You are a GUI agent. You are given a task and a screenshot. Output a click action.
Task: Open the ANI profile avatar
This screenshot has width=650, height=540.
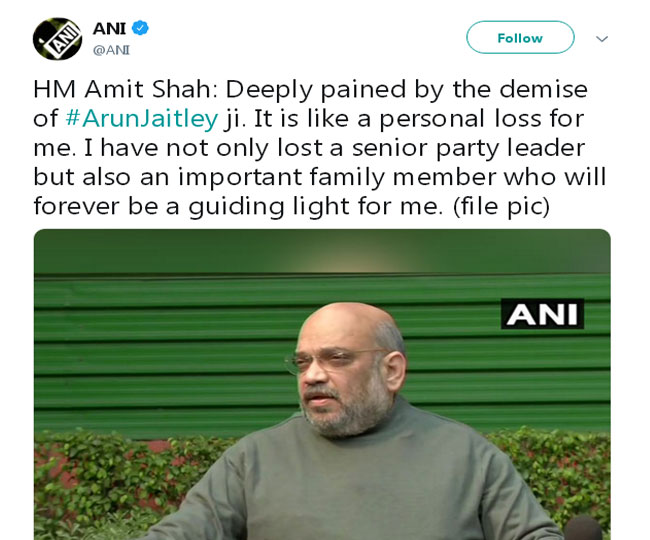click(x=57, y=39)
